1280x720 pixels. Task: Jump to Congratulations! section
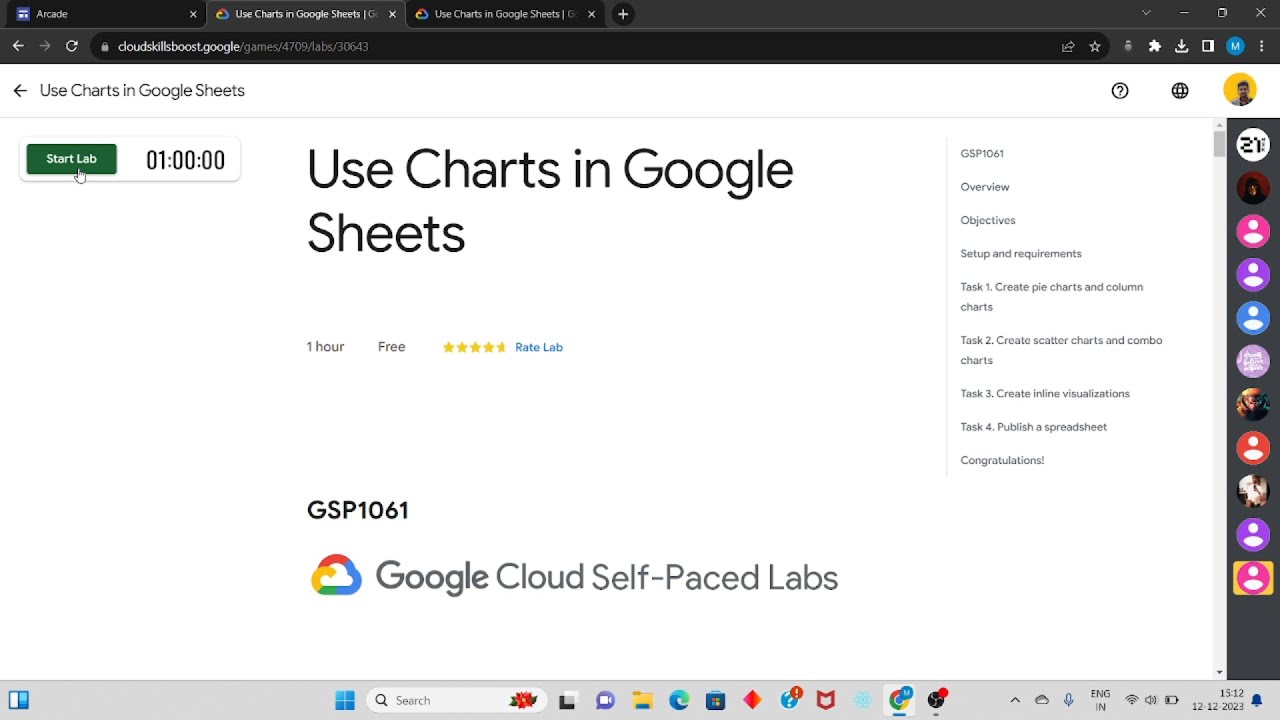coord(1002,460)
